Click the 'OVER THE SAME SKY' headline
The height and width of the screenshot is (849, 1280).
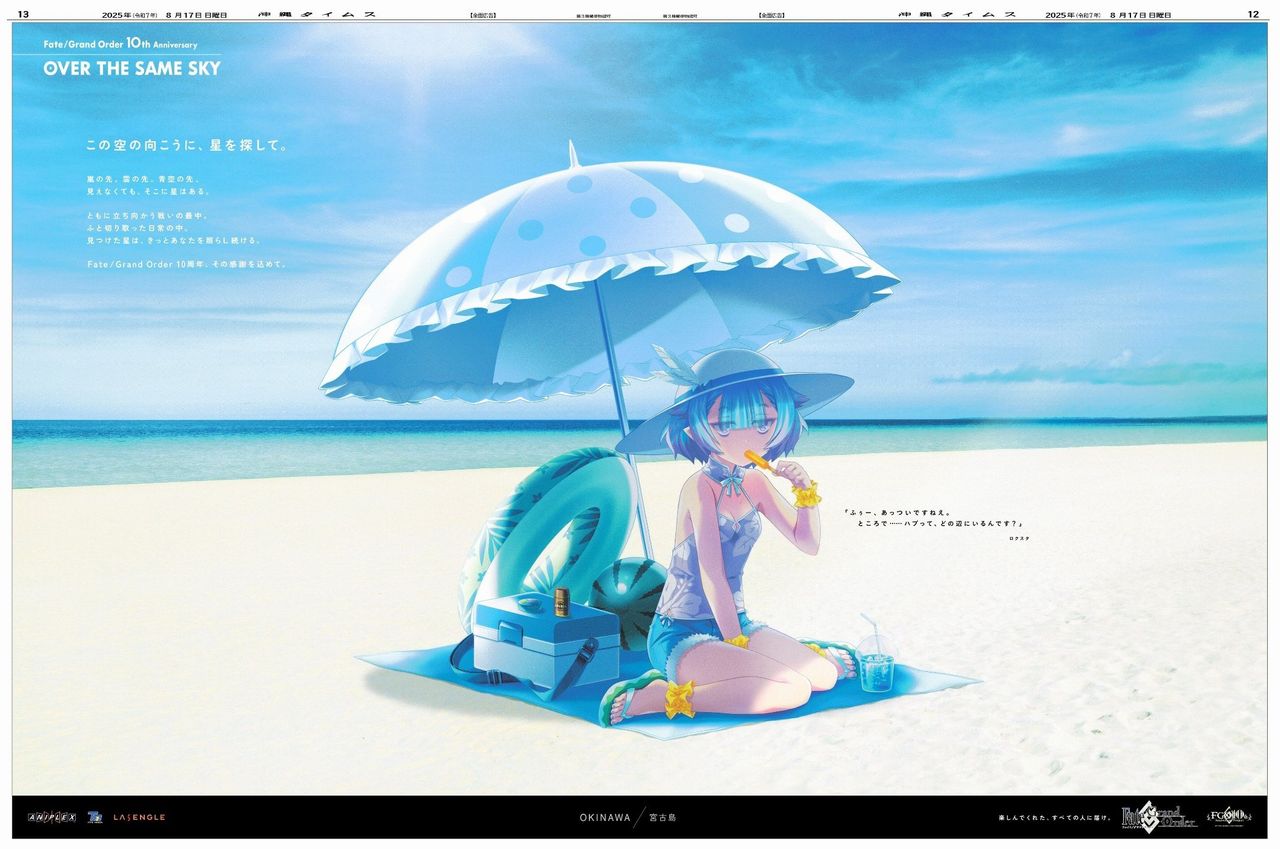132,69
